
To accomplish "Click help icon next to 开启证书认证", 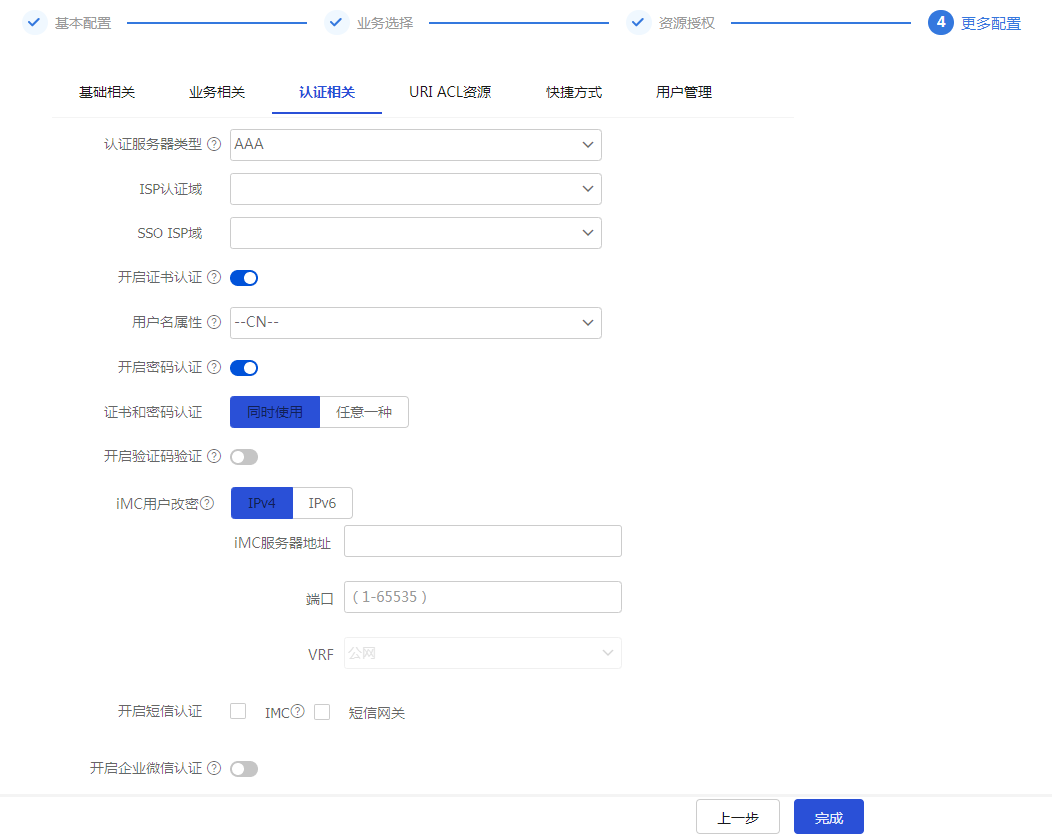I will pos(214,278).
